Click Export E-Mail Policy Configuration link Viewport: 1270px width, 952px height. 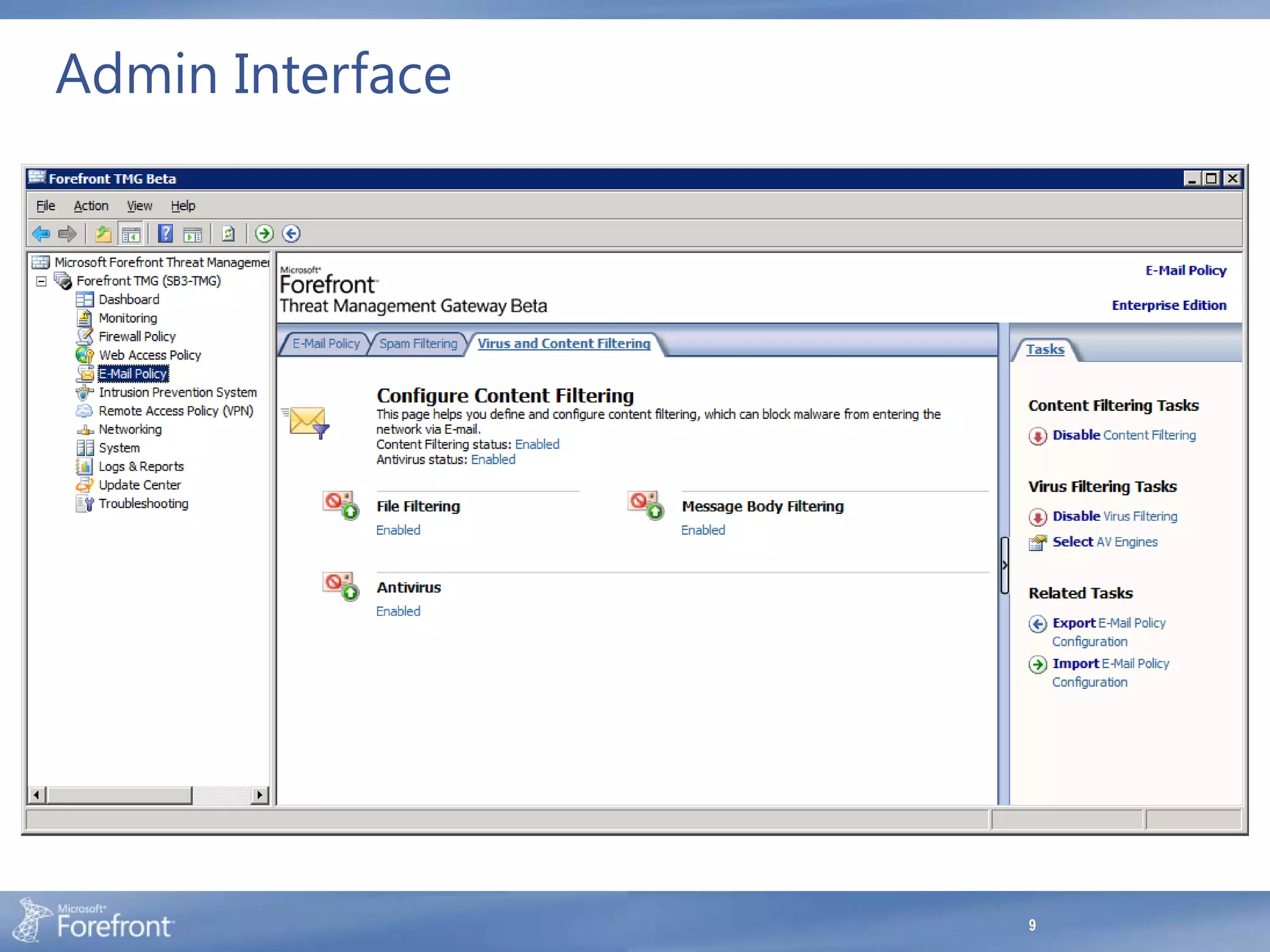tap(1109, 632)
